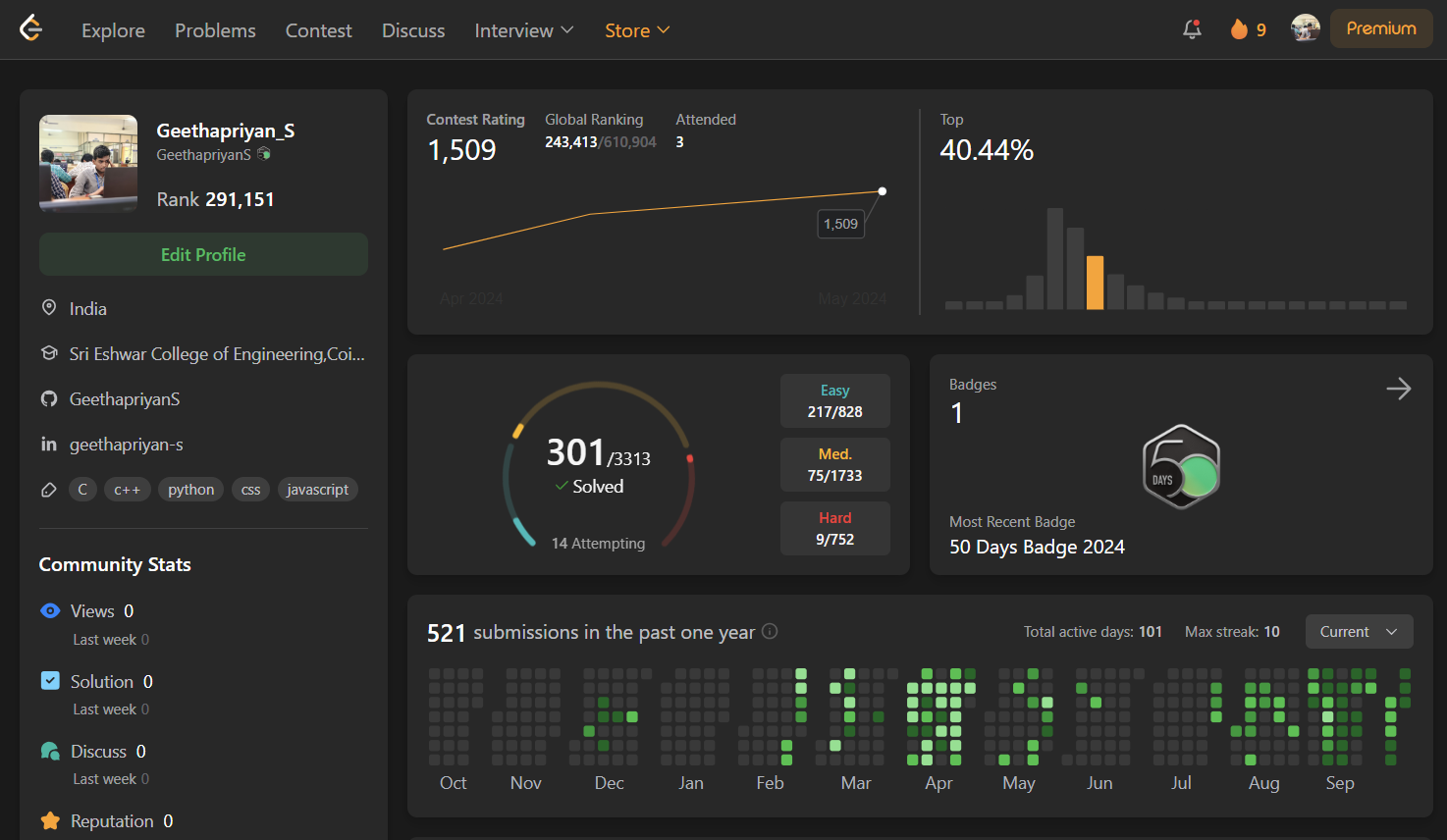
Task: Click the 1,509 chart tooltip label
Action: coord(840,224)
